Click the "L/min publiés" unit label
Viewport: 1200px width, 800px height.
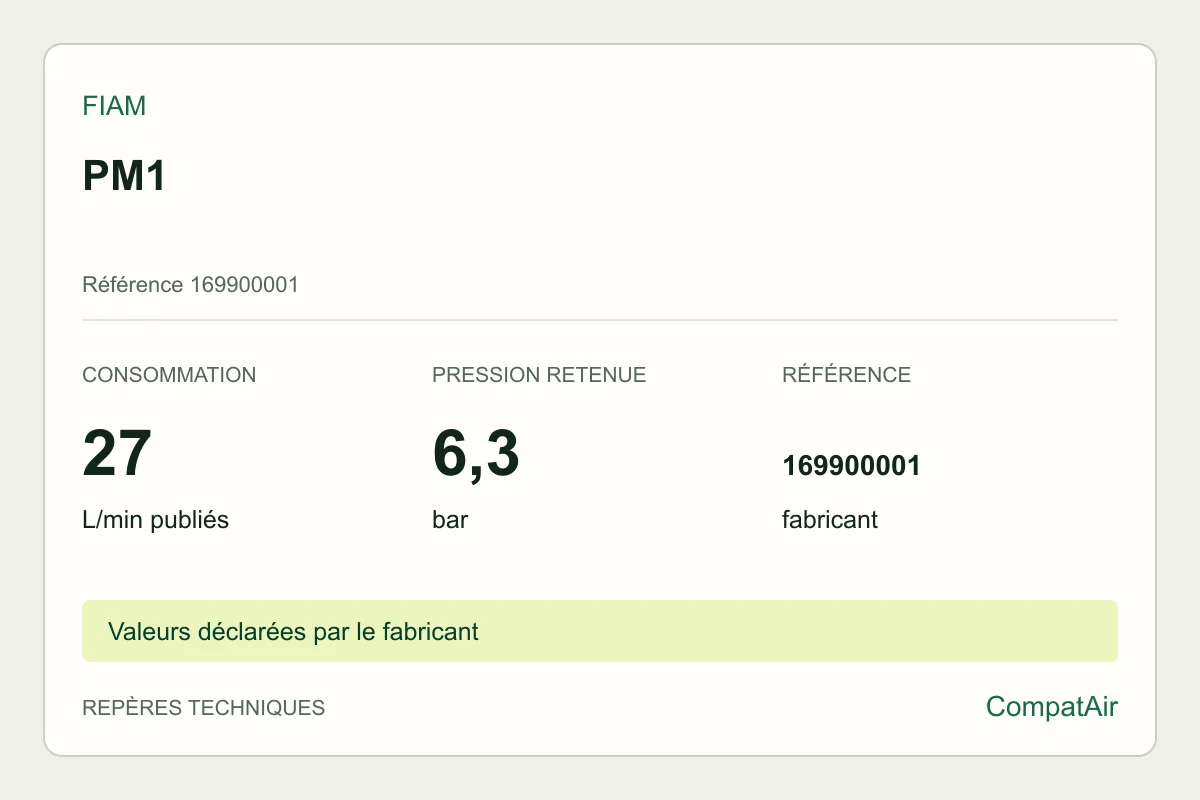click(155, 520)
